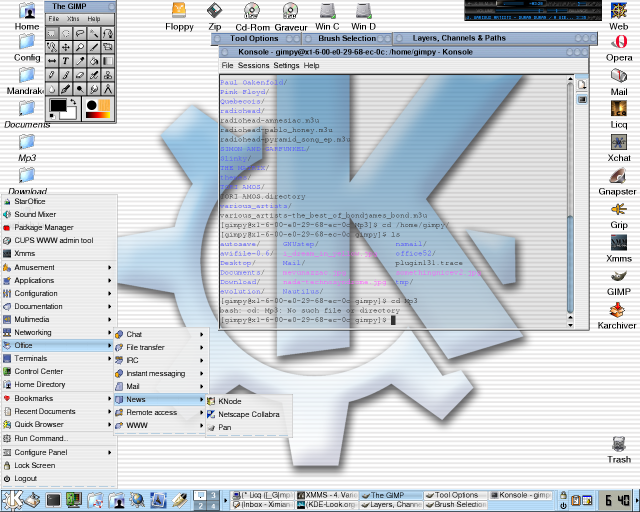
Task: Launch Pan from the News submenu
Action: click(x=249, y=427)
